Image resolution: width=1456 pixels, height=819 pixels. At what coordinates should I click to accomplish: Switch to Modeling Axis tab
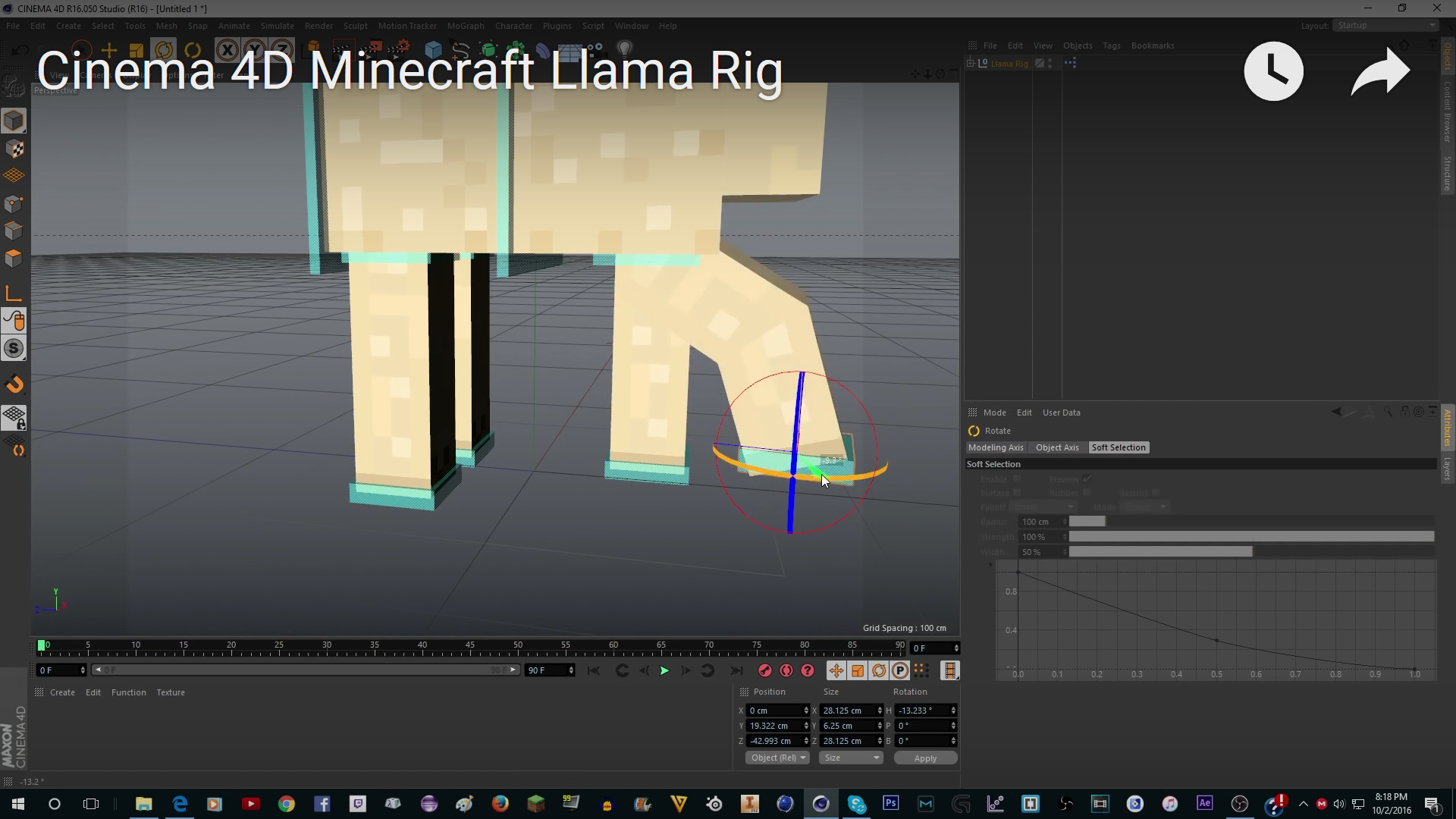996,447
